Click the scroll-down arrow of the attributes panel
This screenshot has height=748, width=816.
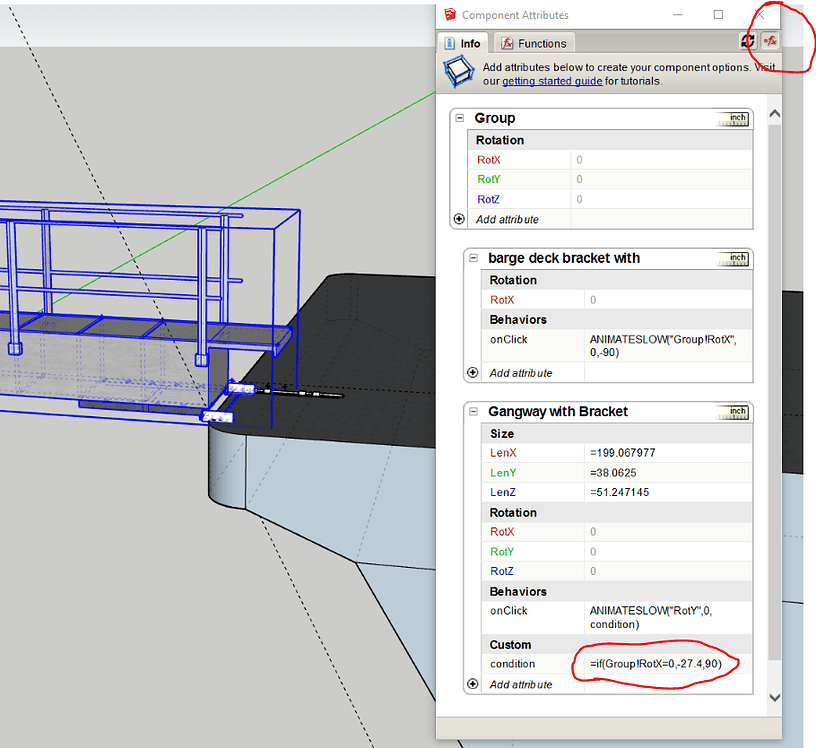coord(775,697)
